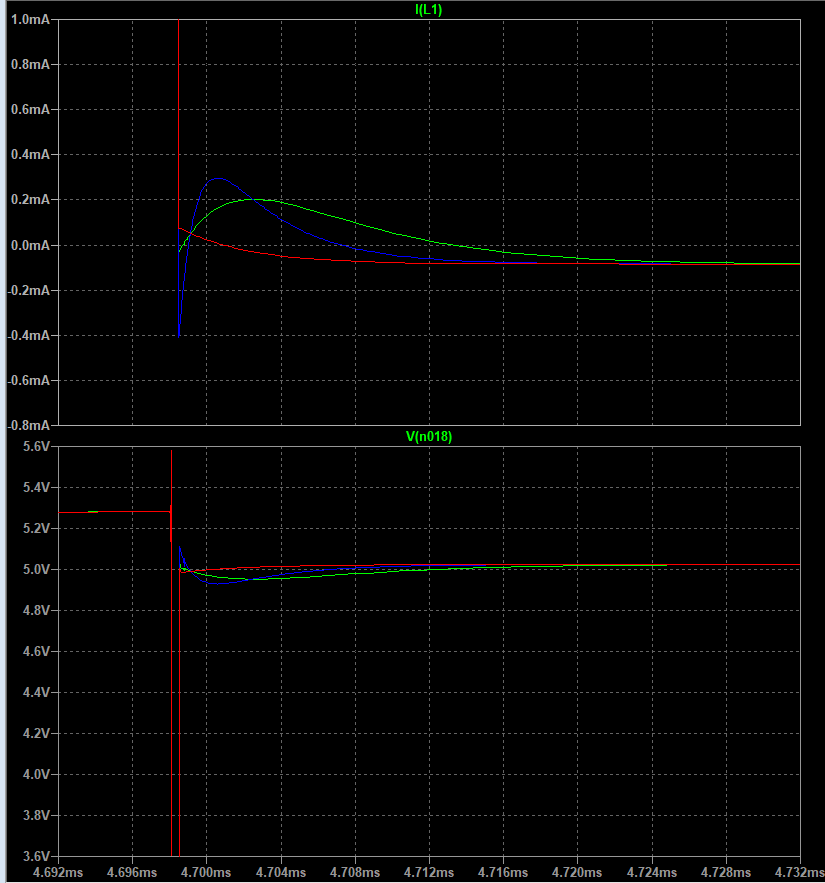825x883 pixels.
Task: Click the 5.0V axis label
Action: [36, 569]
